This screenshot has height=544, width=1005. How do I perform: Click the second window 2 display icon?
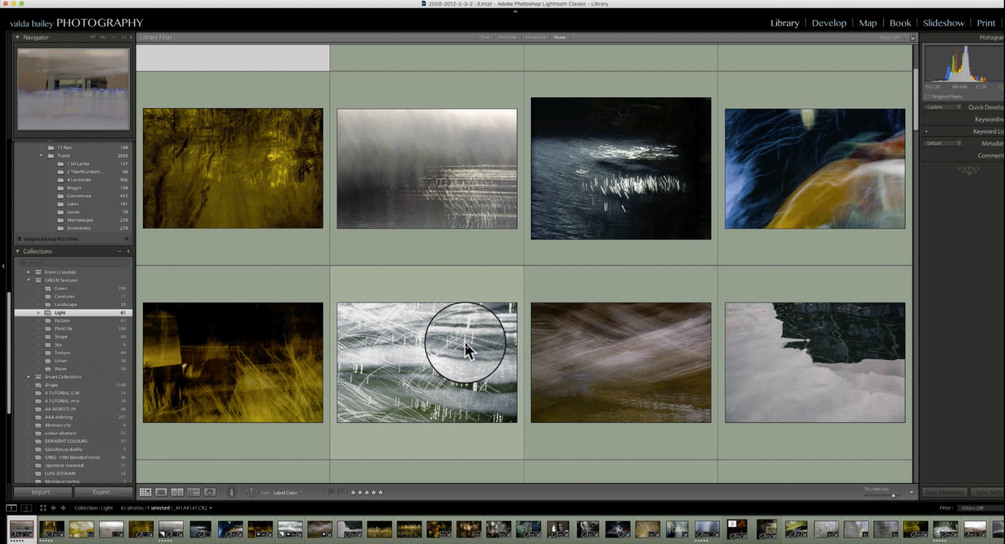[x=26, y=508]
